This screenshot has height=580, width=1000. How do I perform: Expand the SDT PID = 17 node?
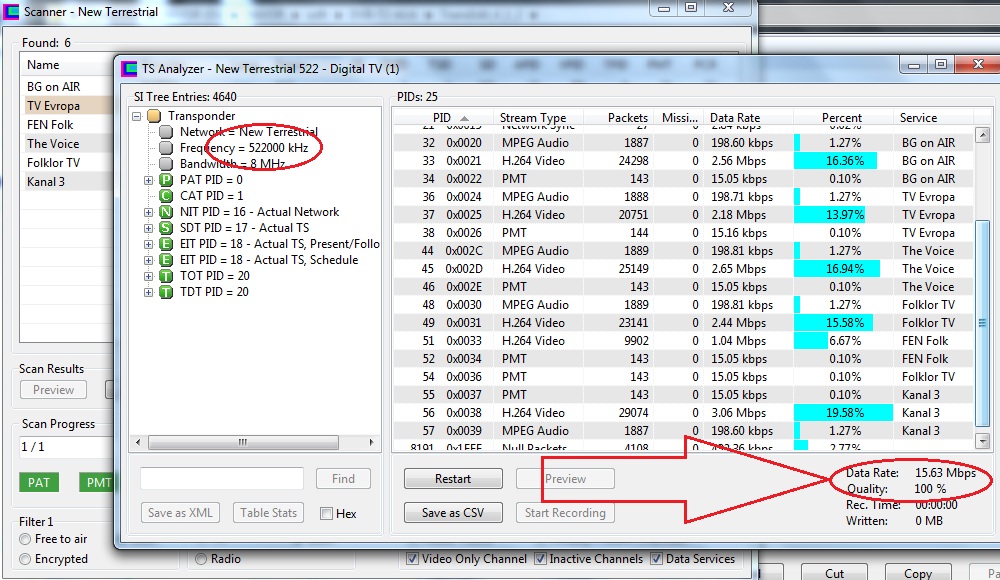click(149, 228)
